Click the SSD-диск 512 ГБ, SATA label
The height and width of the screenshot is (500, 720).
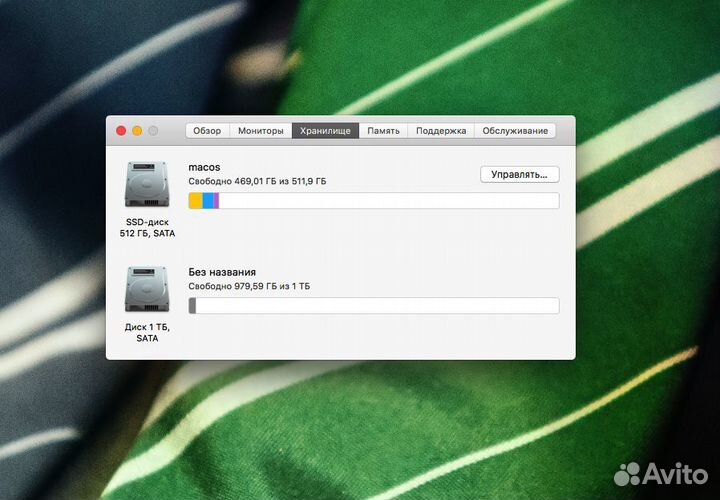click(x=147, y=228)
